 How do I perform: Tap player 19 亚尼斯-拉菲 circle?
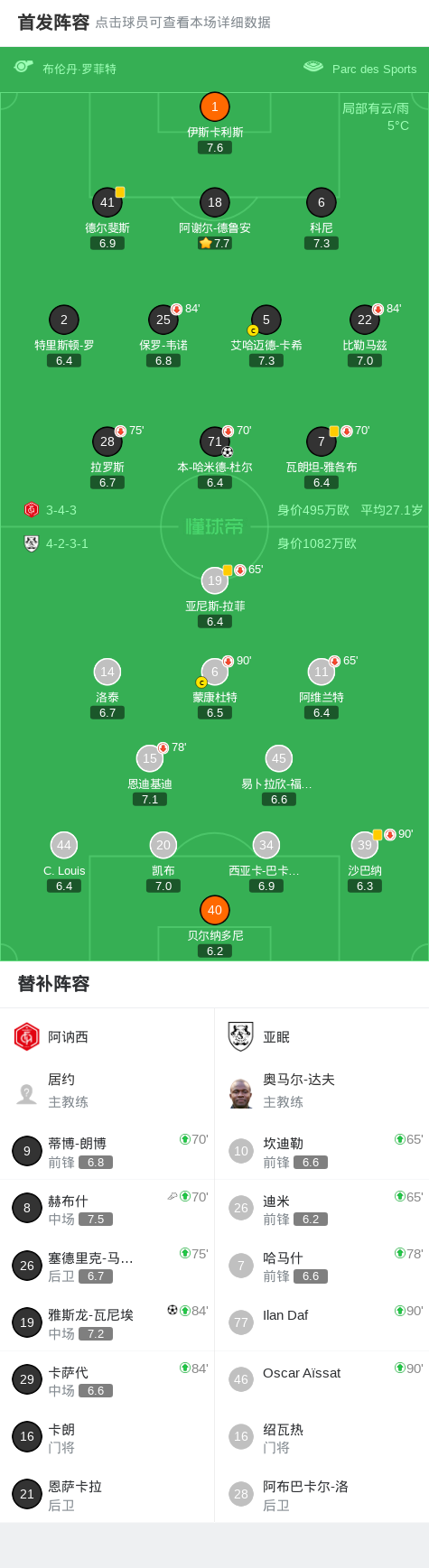point(214,580)
